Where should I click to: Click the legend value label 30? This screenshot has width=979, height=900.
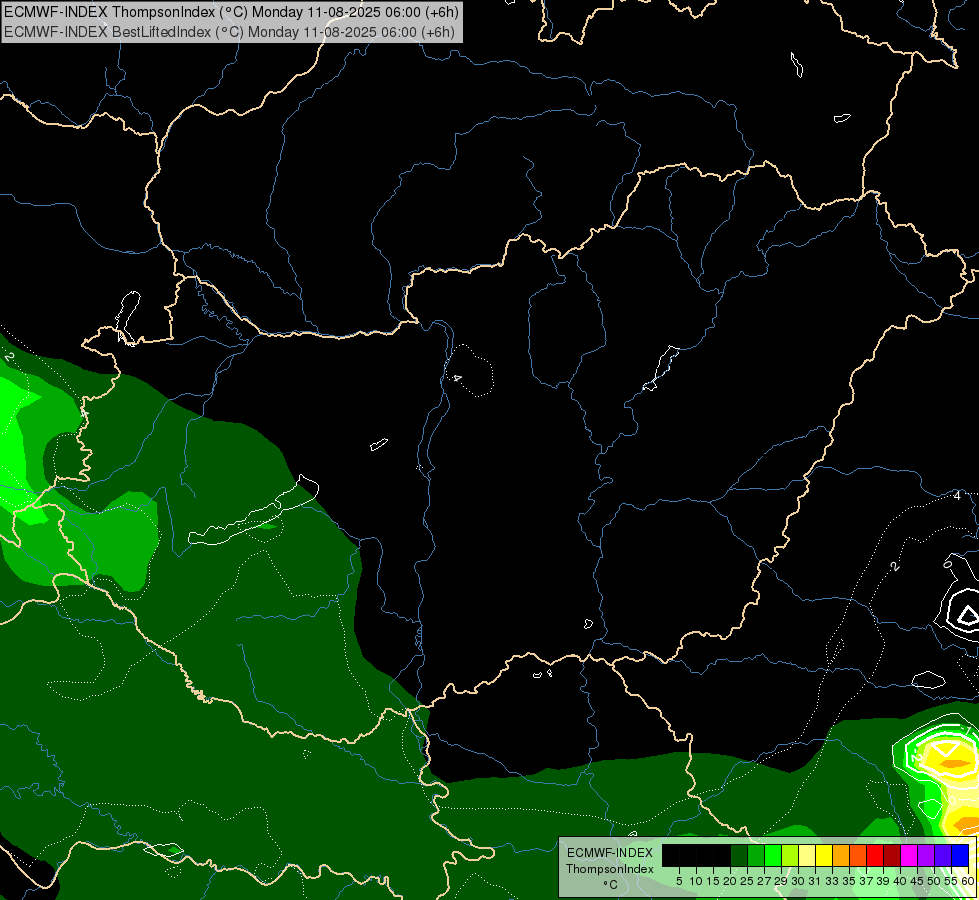click(797, 881)
